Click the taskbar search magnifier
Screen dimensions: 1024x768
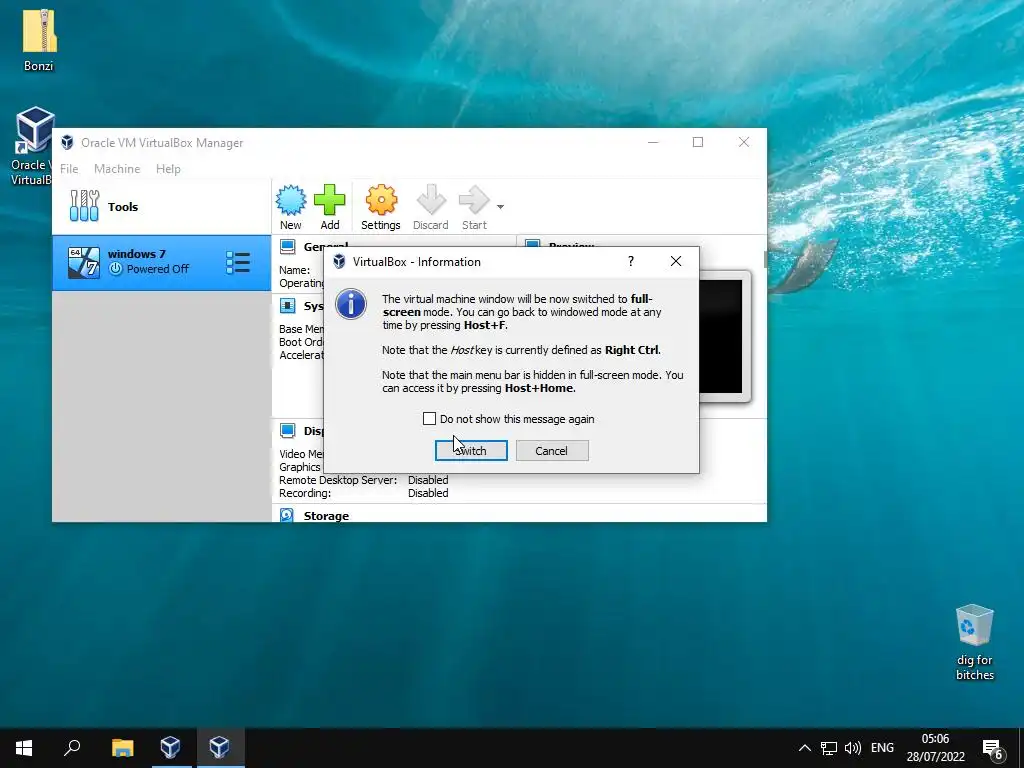point(72,748)
